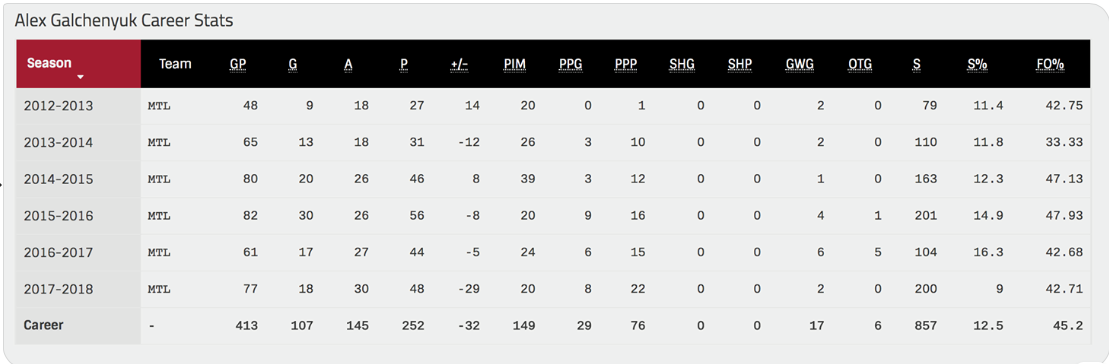Sort by PPP column header

pos(626,64)
